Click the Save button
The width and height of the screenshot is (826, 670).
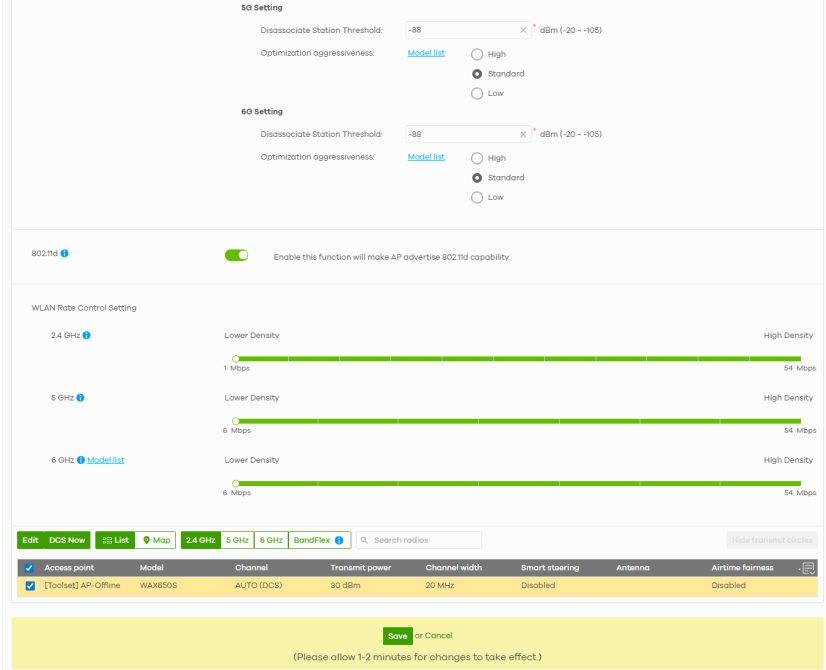397,636
